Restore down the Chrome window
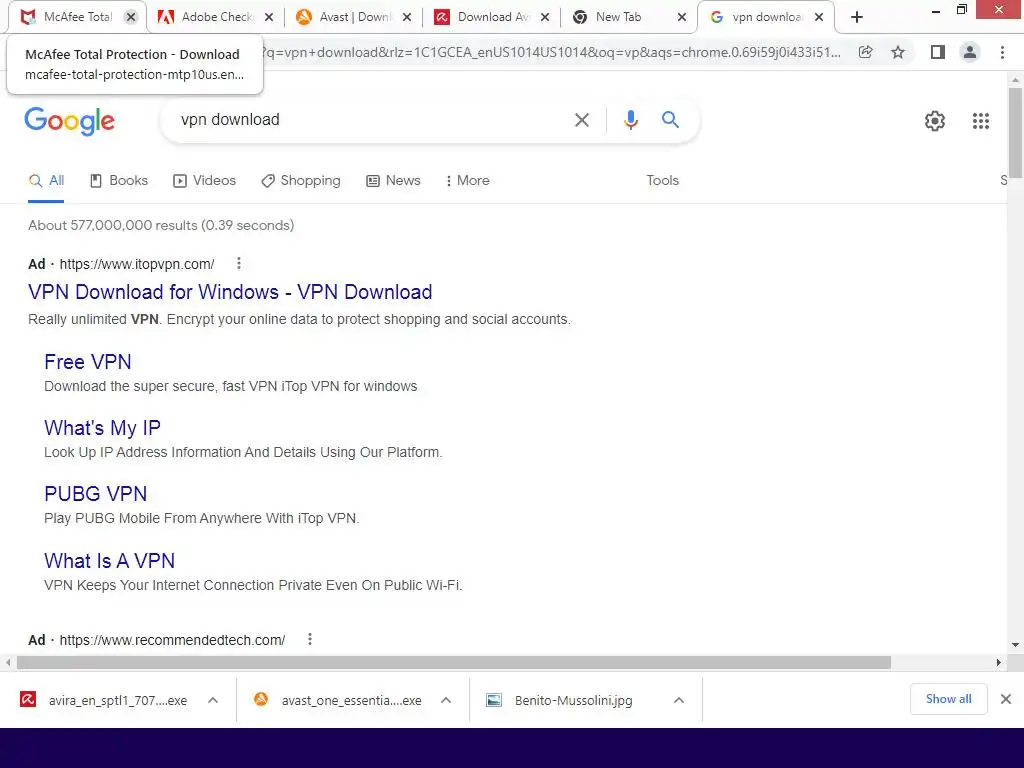Image resolution: width=1024 pixels, height=768 pixels. click(962, 10)
